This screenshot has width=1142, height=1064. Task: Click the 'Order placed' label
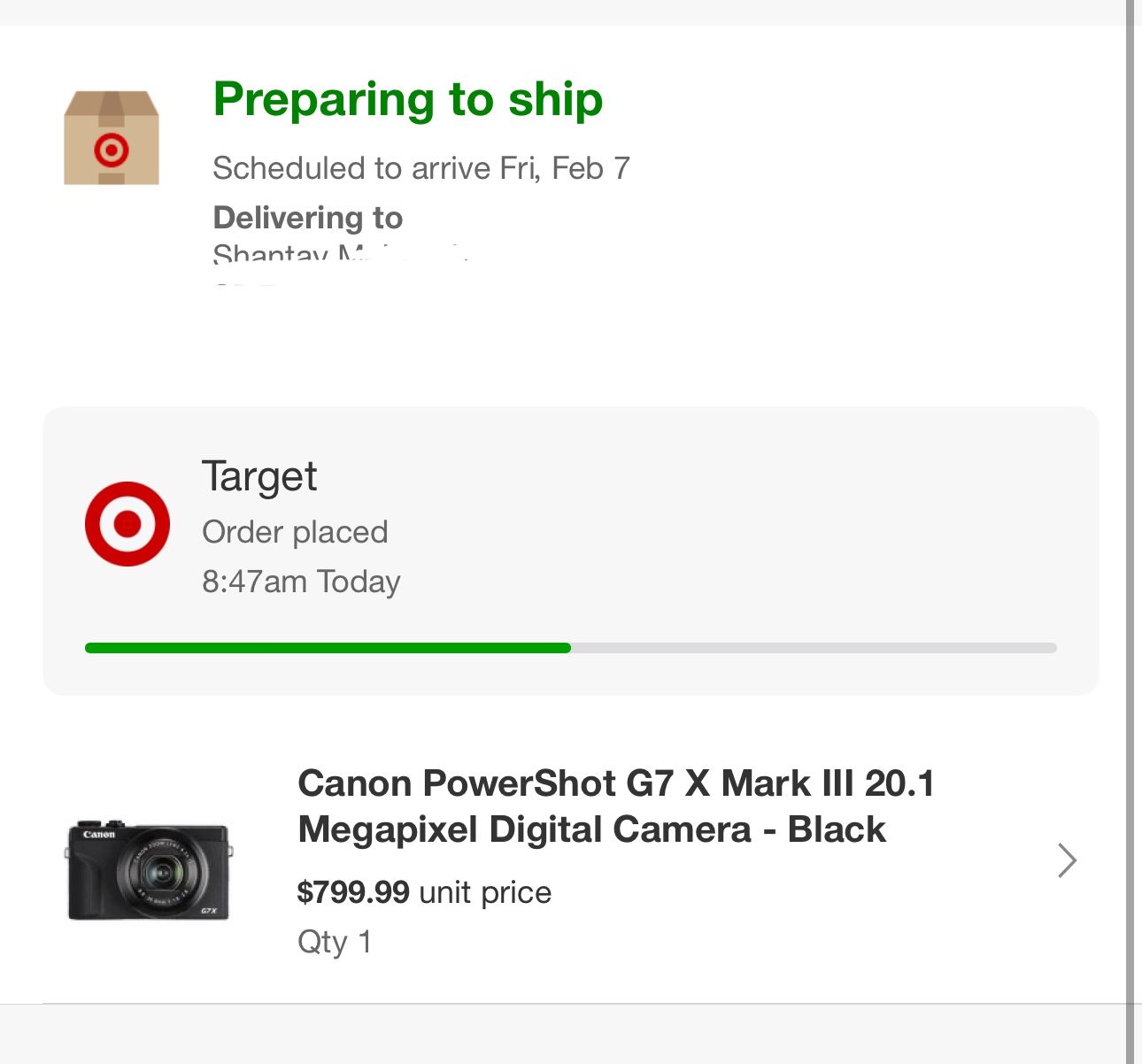[x=295, y=532]
